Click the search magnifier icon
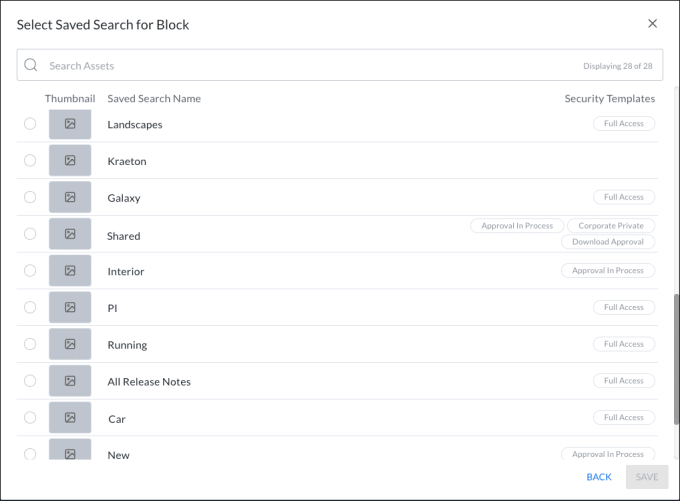 click(x=31, y=66)
